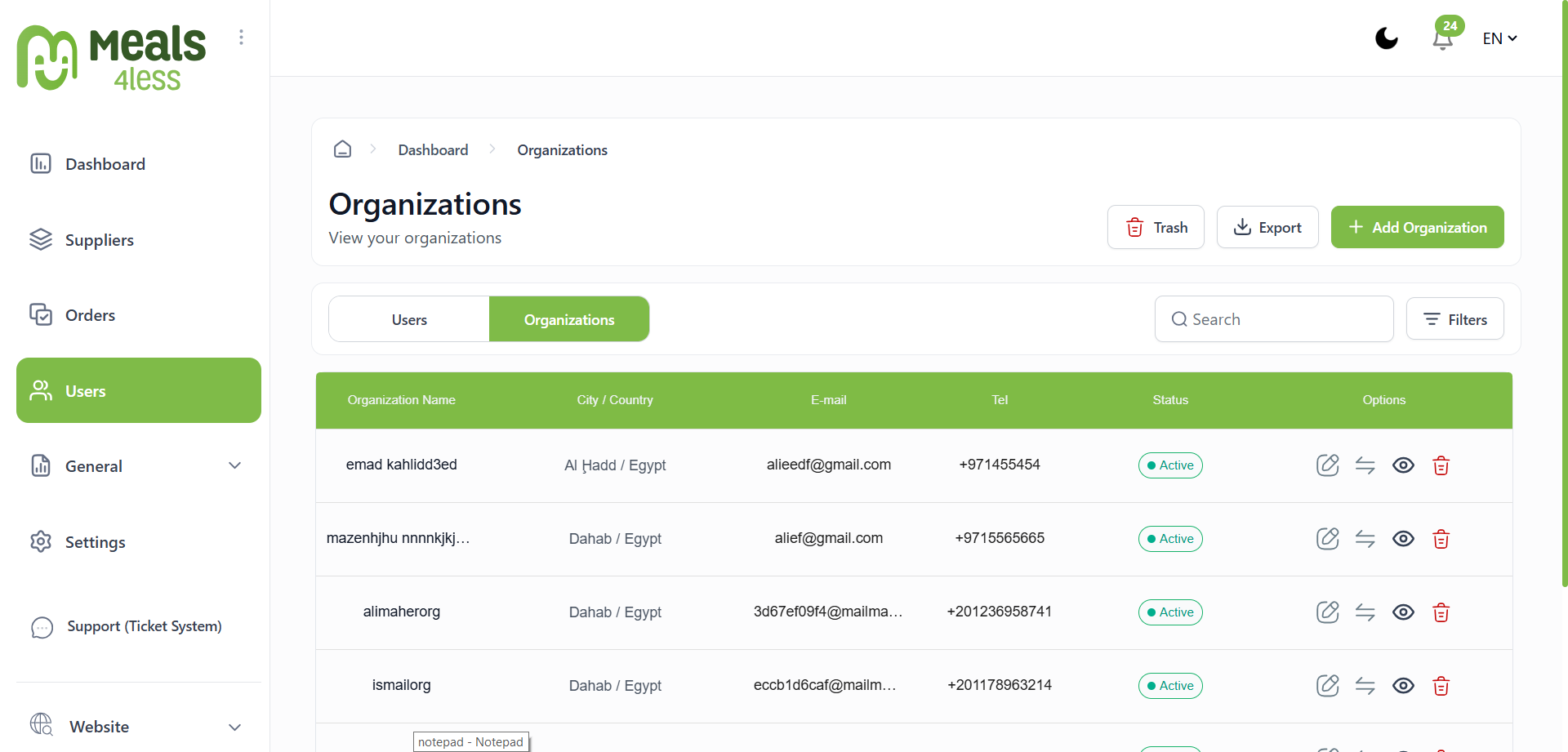The height and width of the screenshot is (752, 1568).
Task: Focus the Search field
Action: [x=1274, y=319]
